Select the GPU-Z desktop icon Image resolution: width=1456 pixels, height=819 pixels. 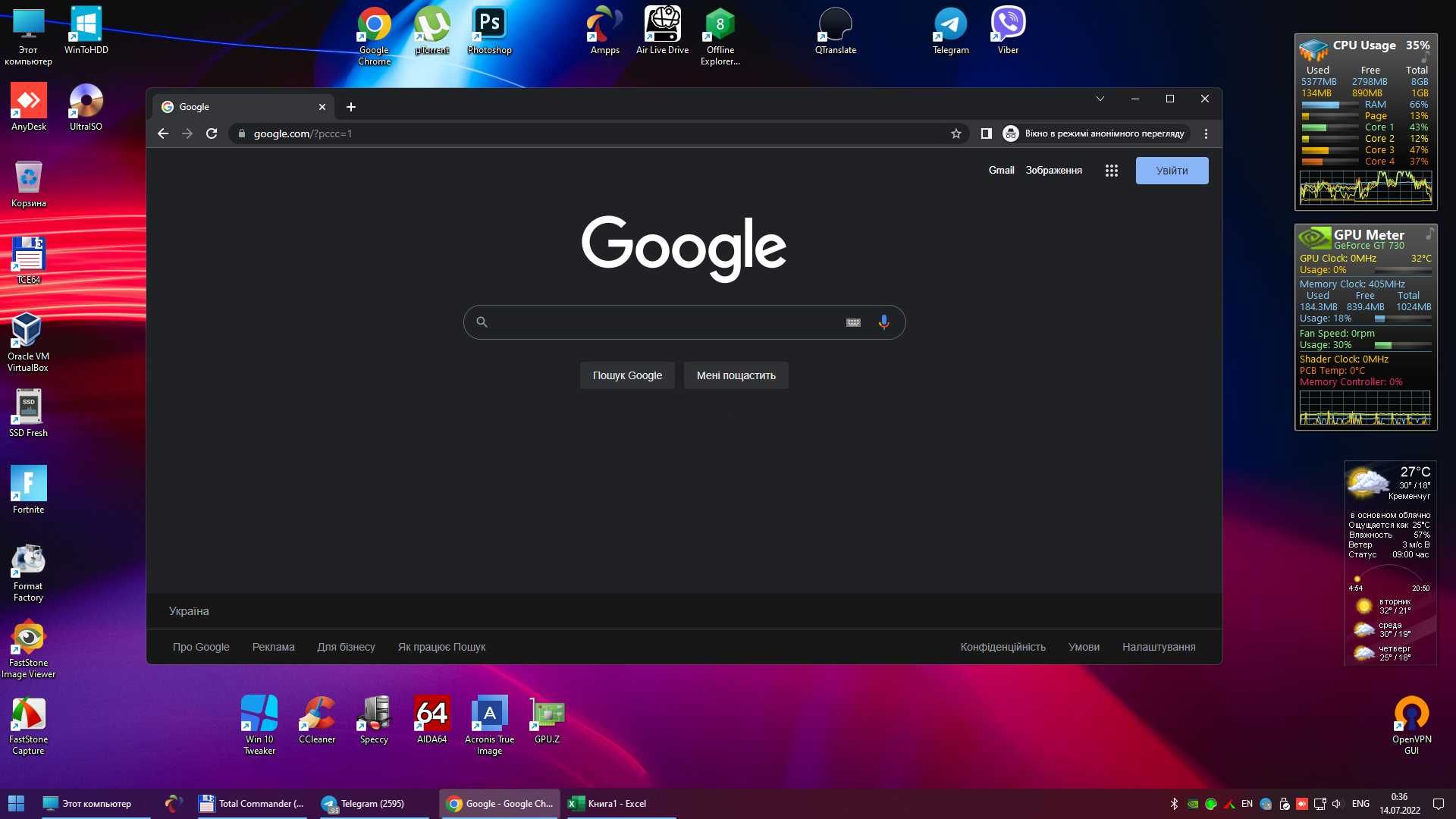pyautogui.click(x=547, y=720)
